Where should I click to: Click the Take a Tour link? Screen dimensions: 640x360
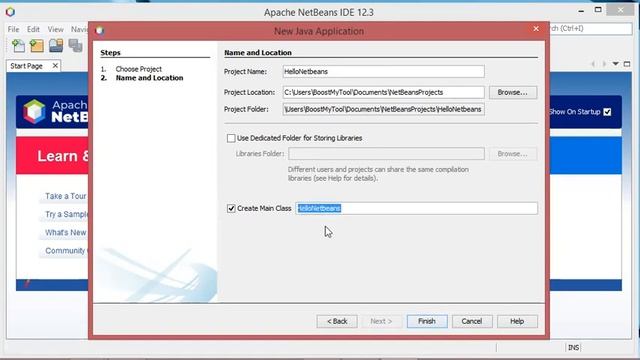click(x=66, y=196)
